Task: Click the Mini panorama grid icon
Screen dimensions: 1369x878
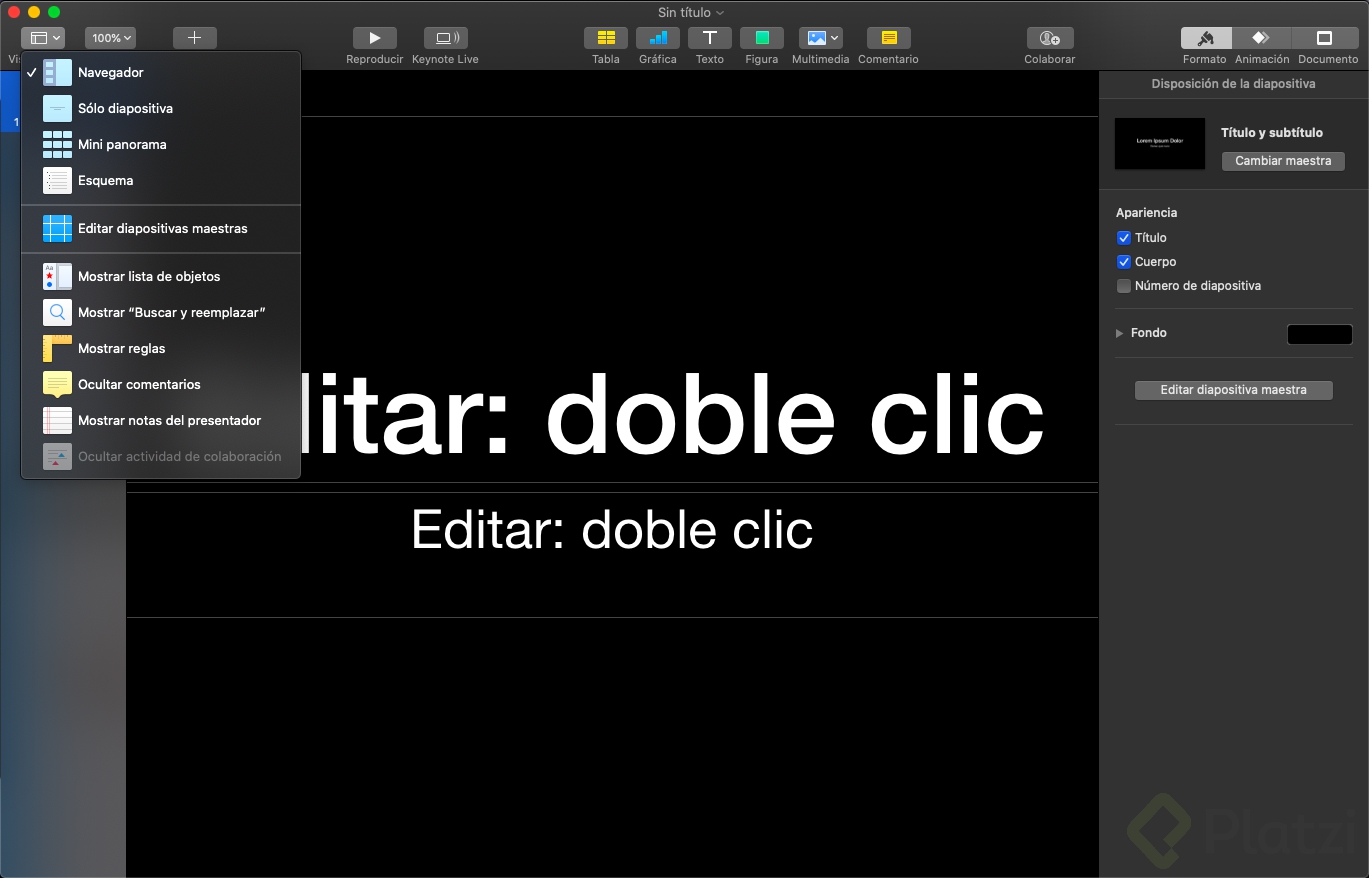Action: [57, 145]
